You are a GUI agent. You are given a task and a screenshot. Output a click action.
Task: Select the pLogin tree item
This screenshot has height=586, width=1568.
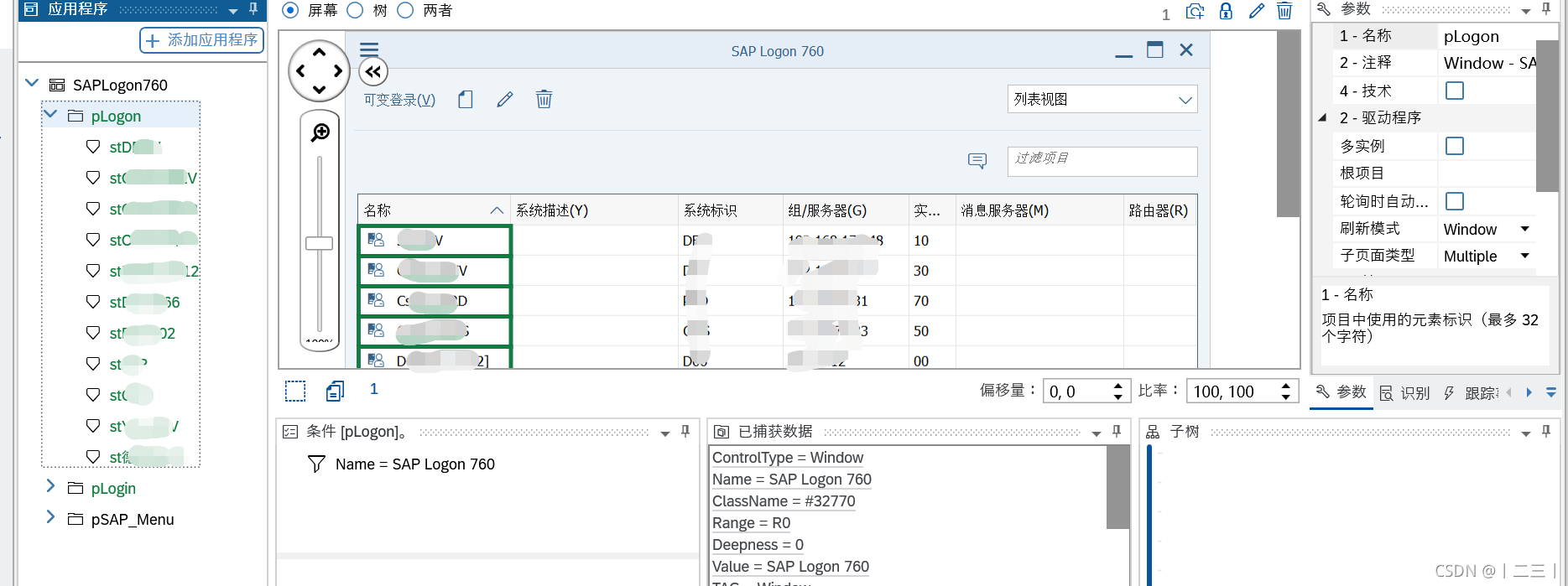click(x=113, y=488)
